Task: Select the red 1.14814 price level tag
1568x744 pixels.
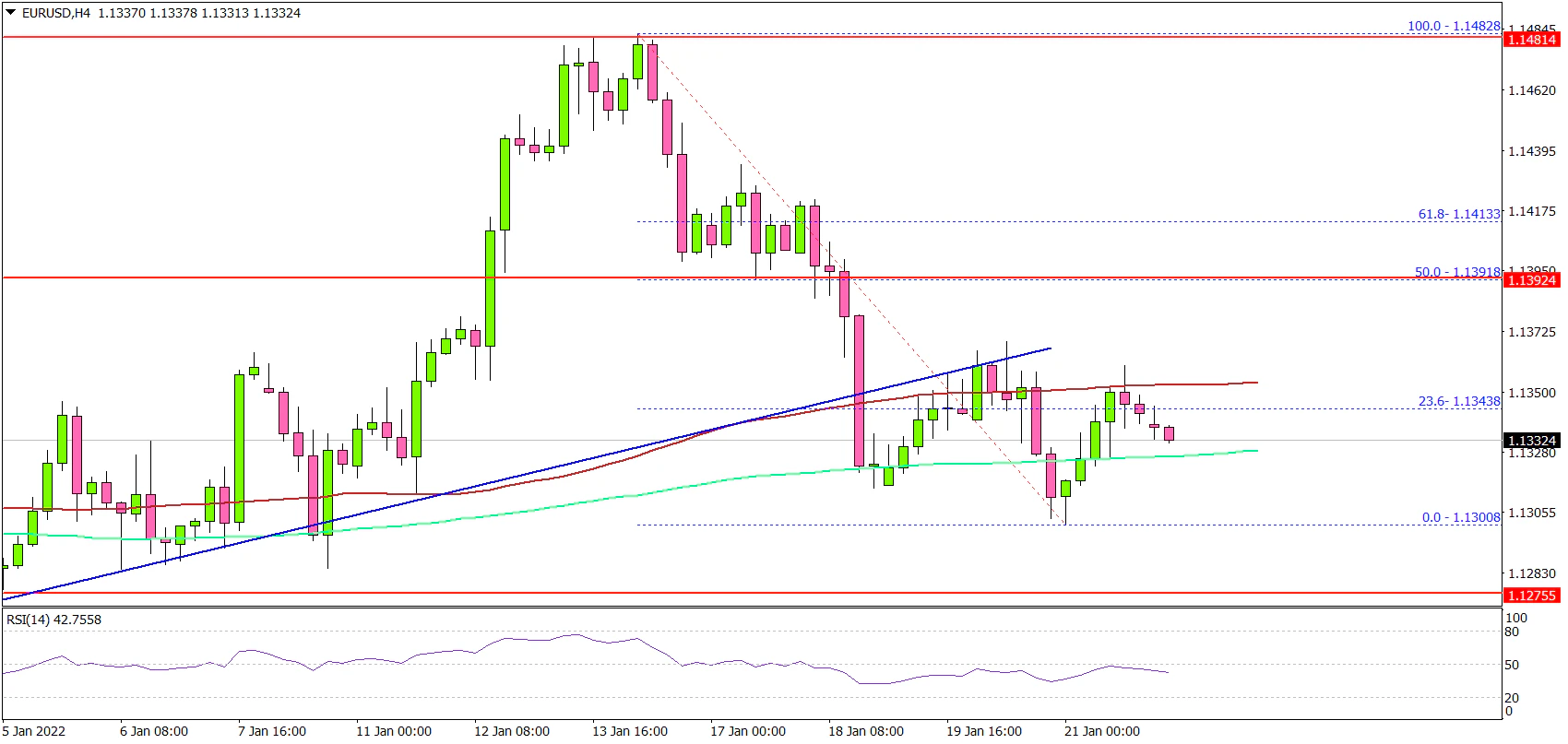Action: click(1531, 40)
